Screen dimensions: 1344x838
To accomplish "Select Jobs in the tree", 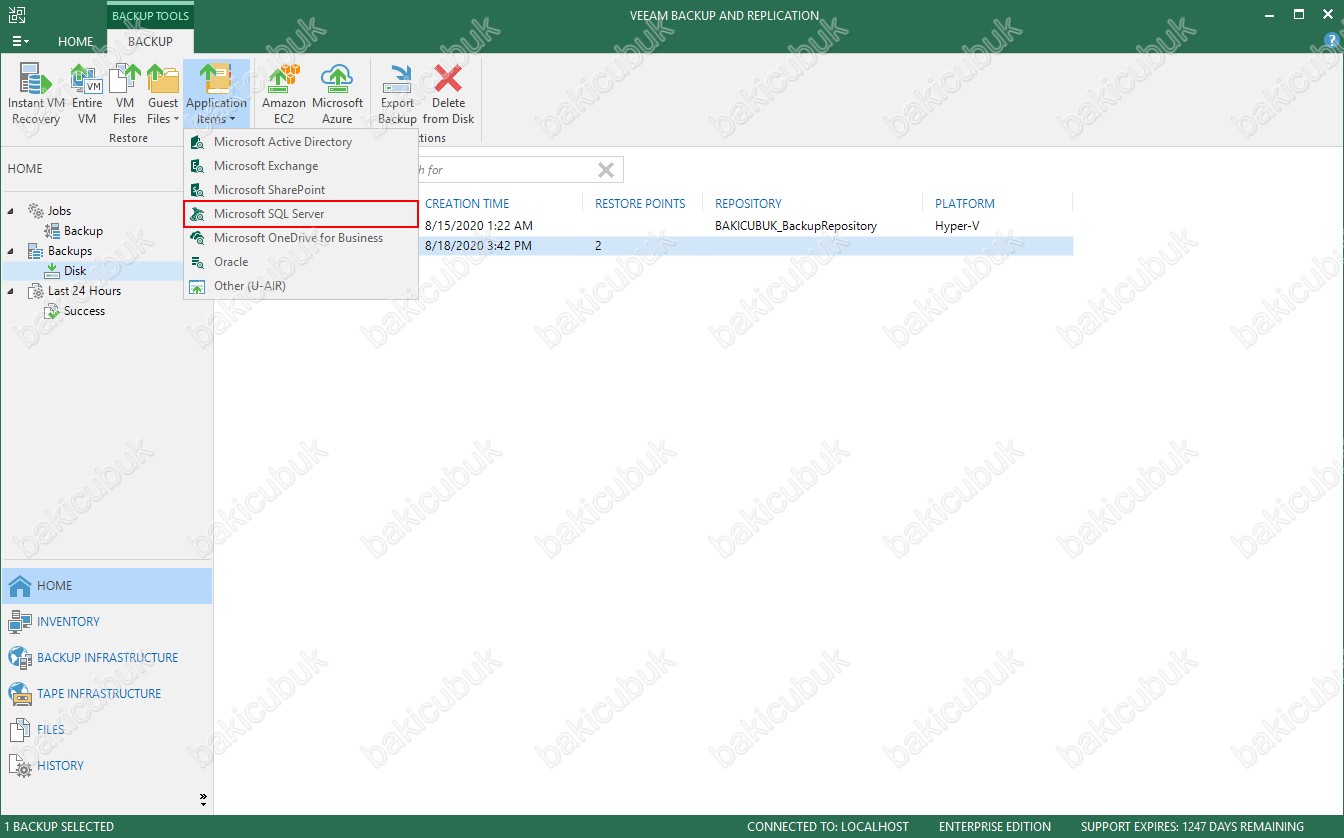I will 59,211.
